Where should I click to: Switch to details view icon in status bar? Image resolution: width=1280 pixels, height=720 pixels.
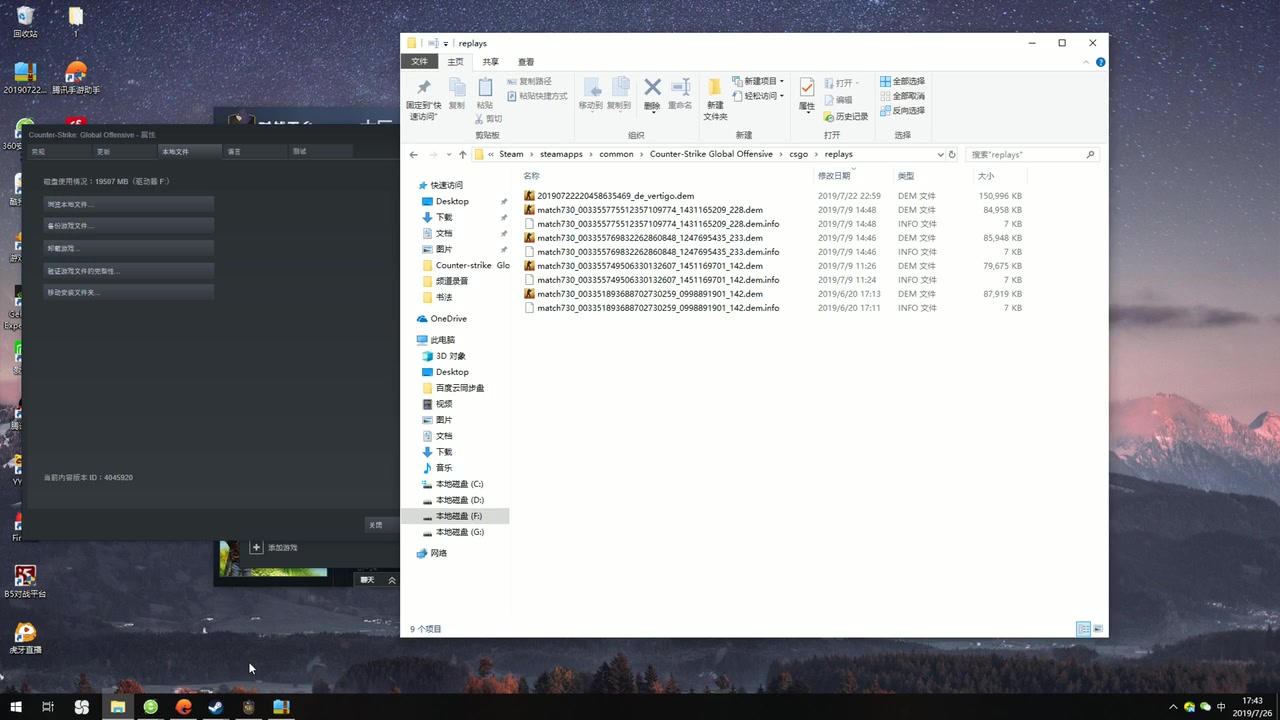pyautogui.click(x=1083, y=629)
